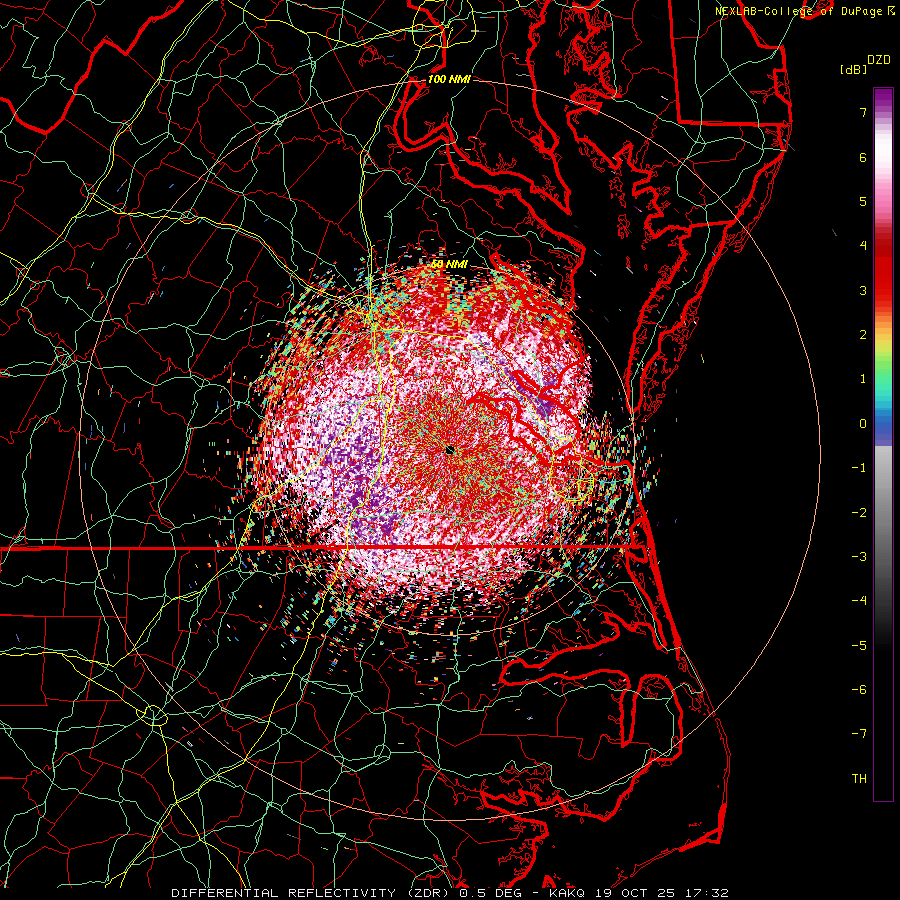Click the -4 value on the dB scale
This screenshot has width=900, height=900.
(x=859, y=601)
